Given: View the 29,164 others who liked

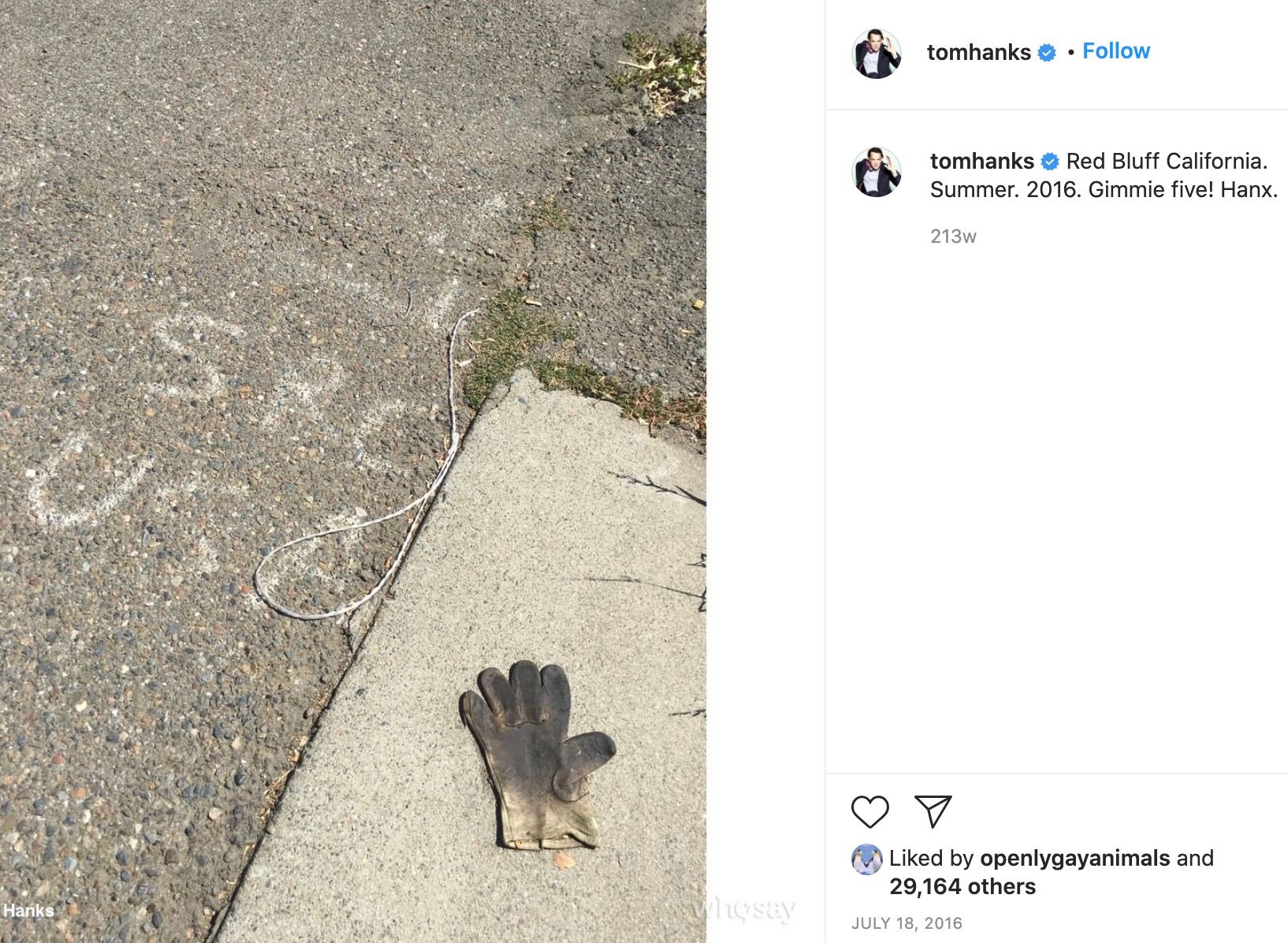Looking at the screenshot, I should click(962, 886).
